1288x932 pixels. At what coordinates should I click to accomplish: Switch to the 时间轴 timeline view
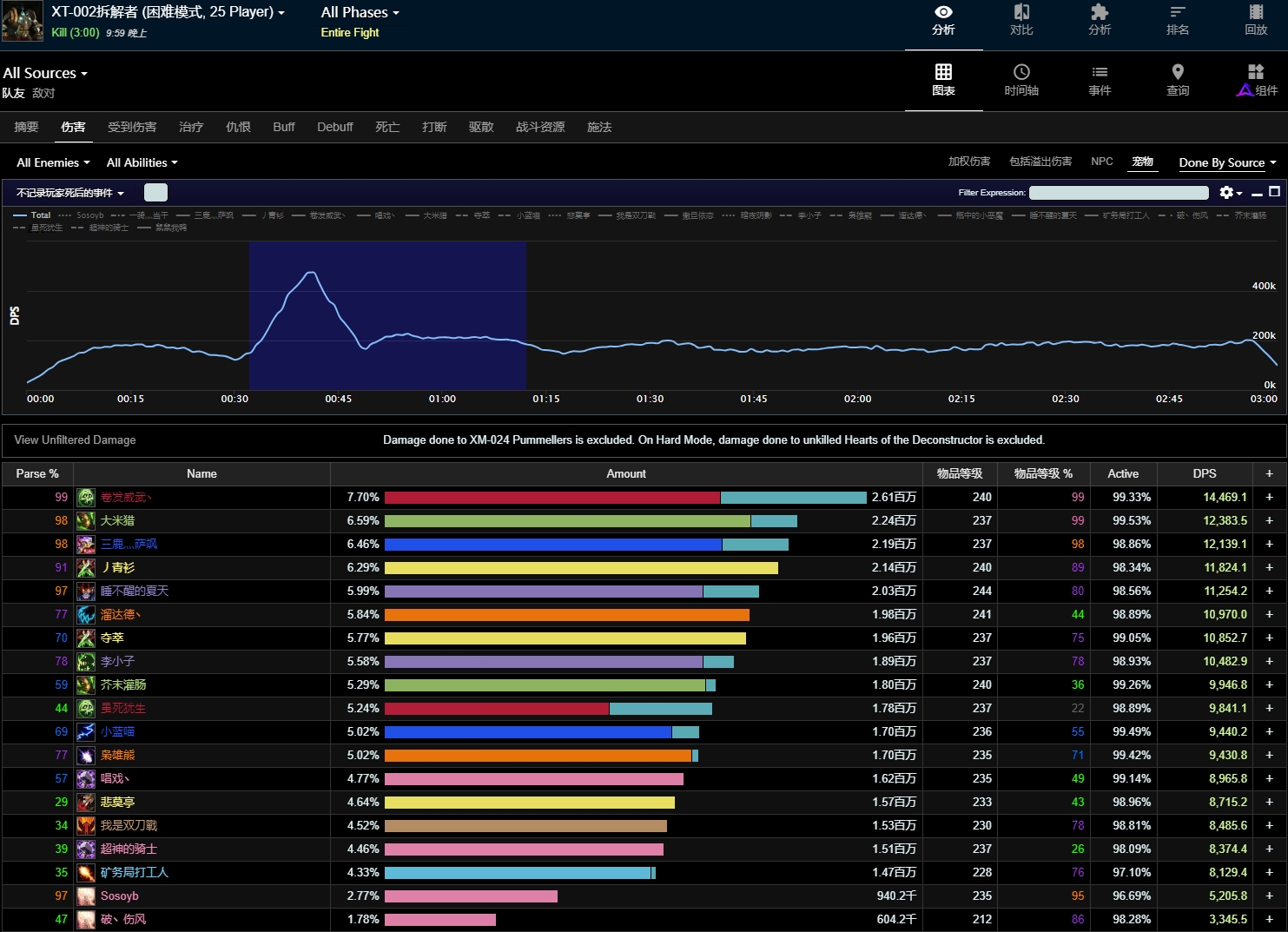[x=1021, y=80]
